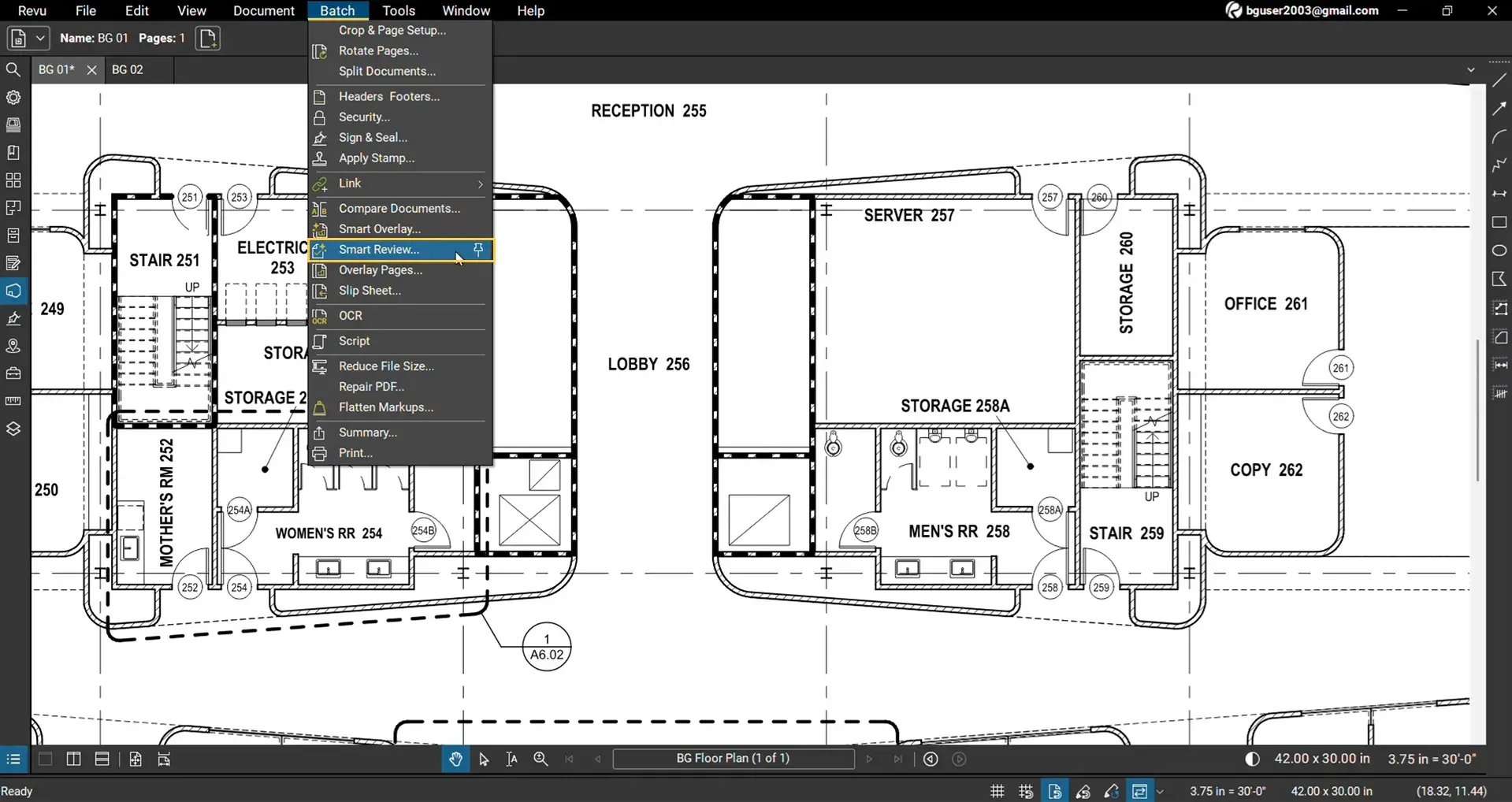Image resolution: width=1512 pixels, height=802 pixels.
Task: Toggle Snap to Markup status button
Action: tap(1083, 791)
